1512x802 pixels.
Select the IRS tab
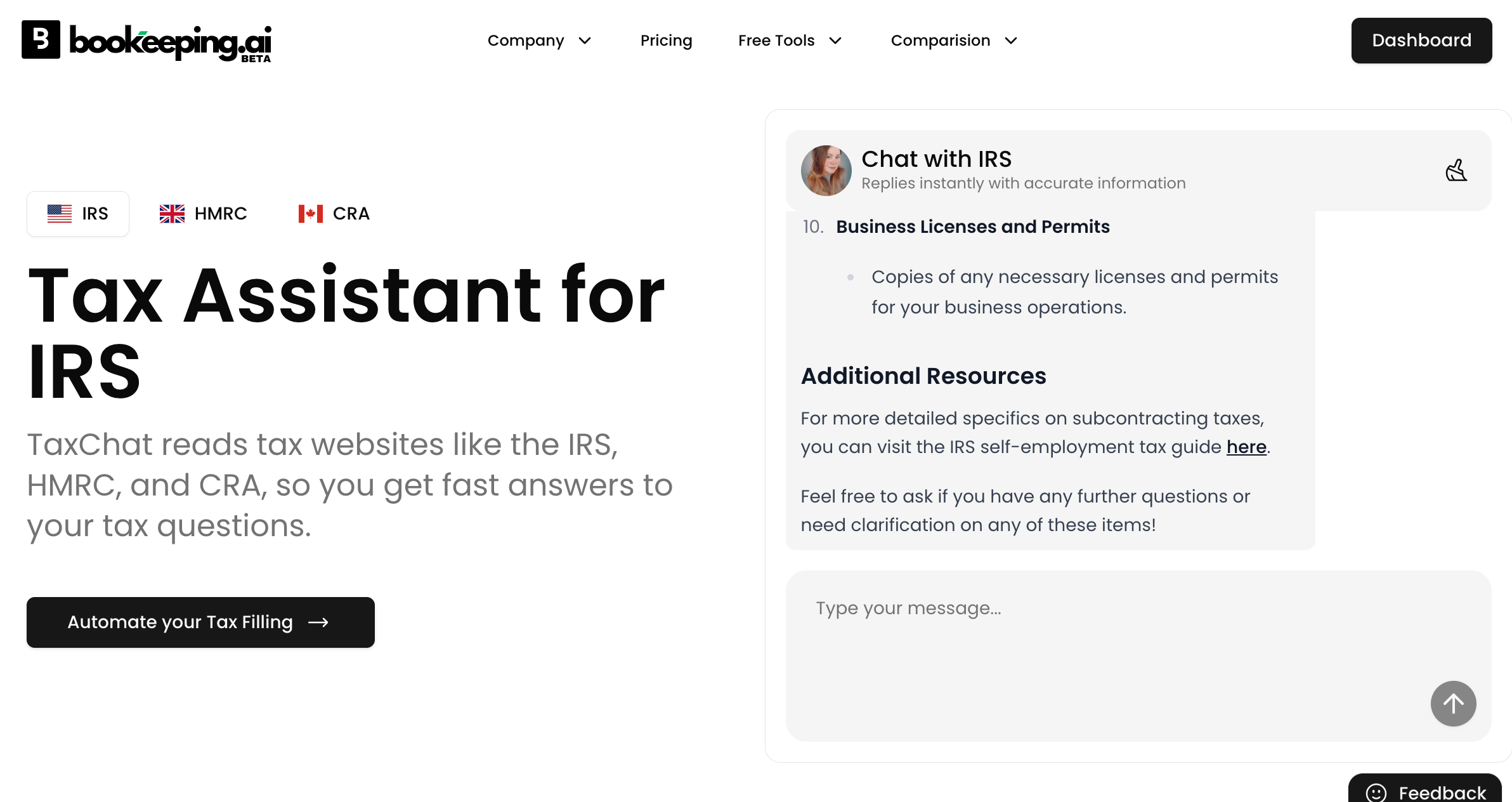click(x=78, y=214)
